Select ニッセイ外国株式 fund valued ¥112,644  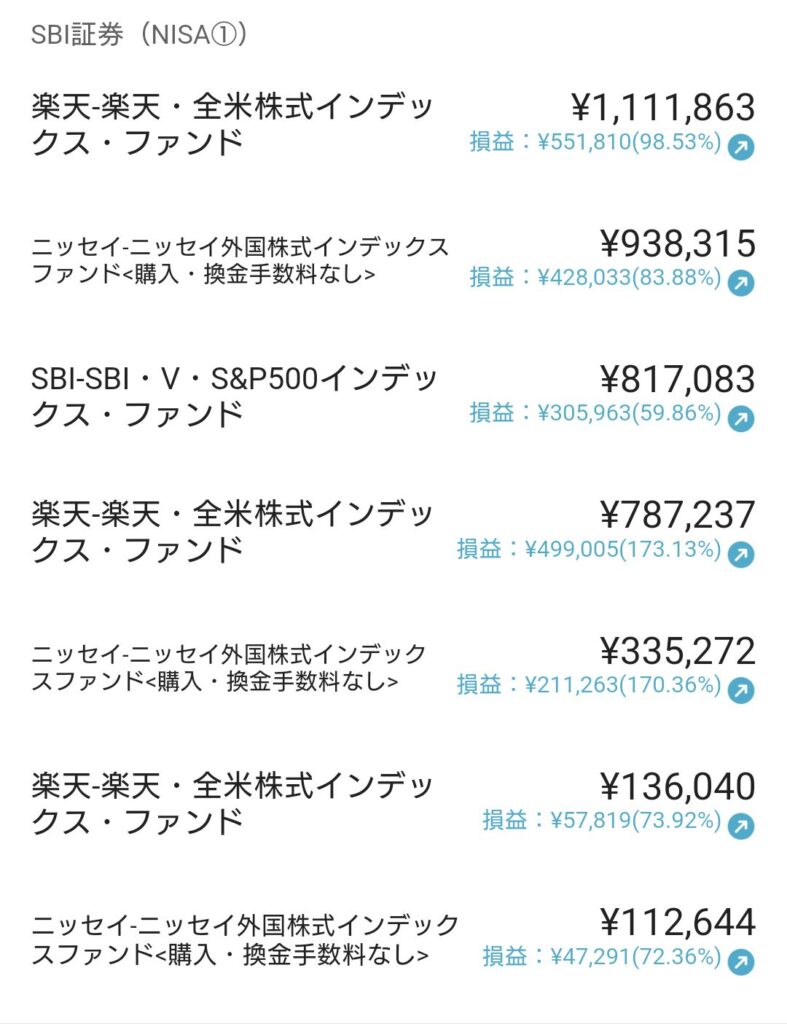tap(245, 940)
